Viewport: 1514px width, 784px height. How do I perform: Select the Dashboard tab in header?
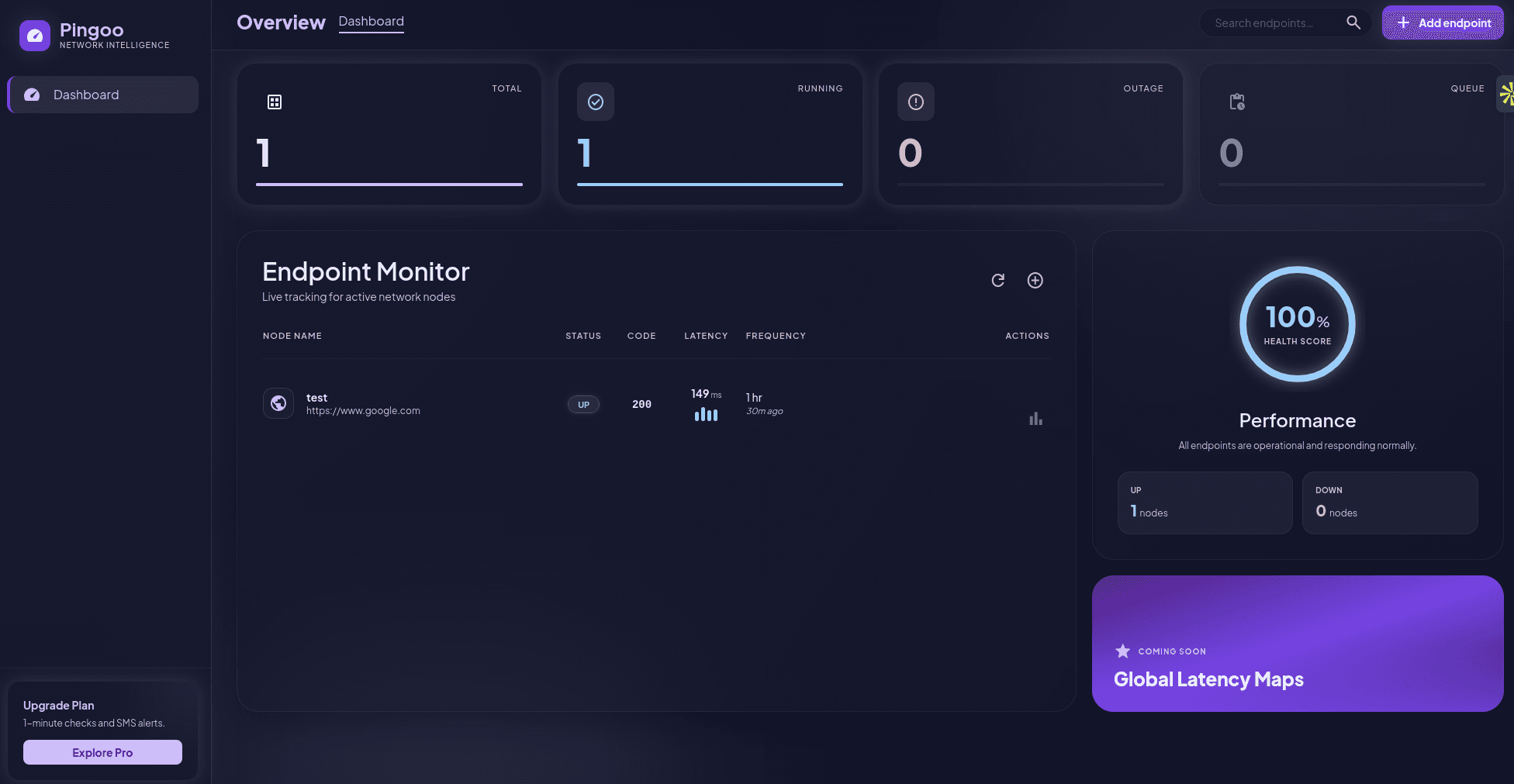[372, 22]
